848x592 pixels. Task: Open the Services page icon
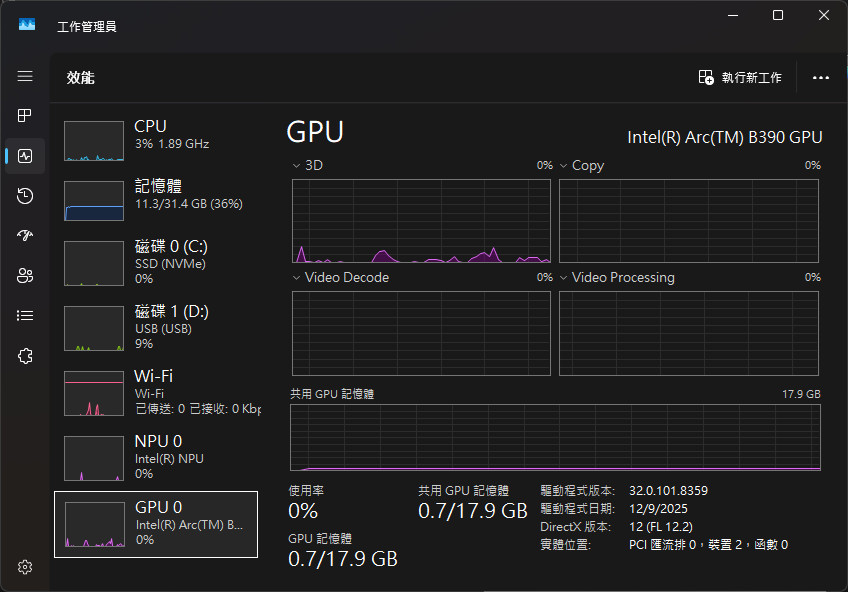25,356
